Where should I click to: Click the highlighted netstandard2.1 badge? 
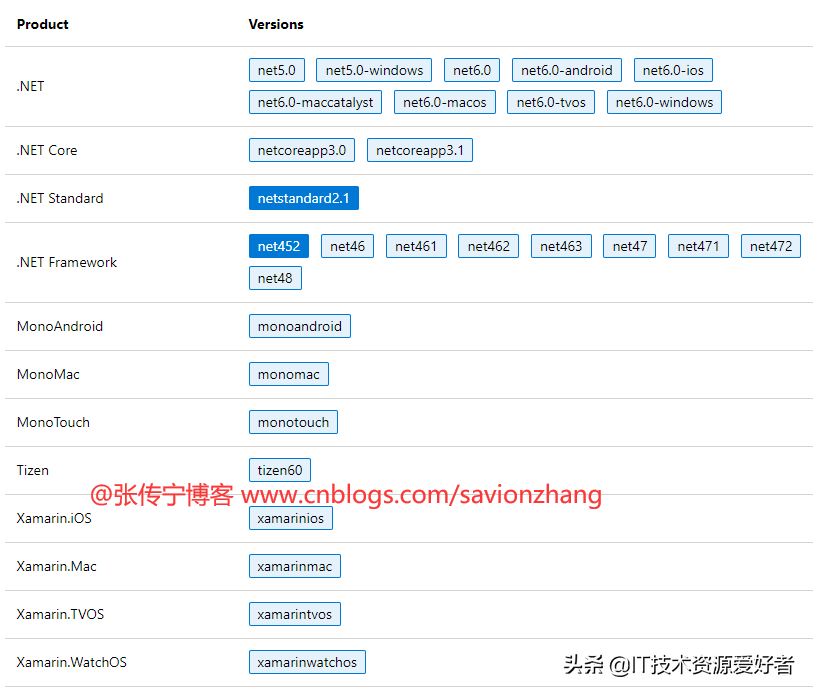pyautogui.click(x=304, y=198)
